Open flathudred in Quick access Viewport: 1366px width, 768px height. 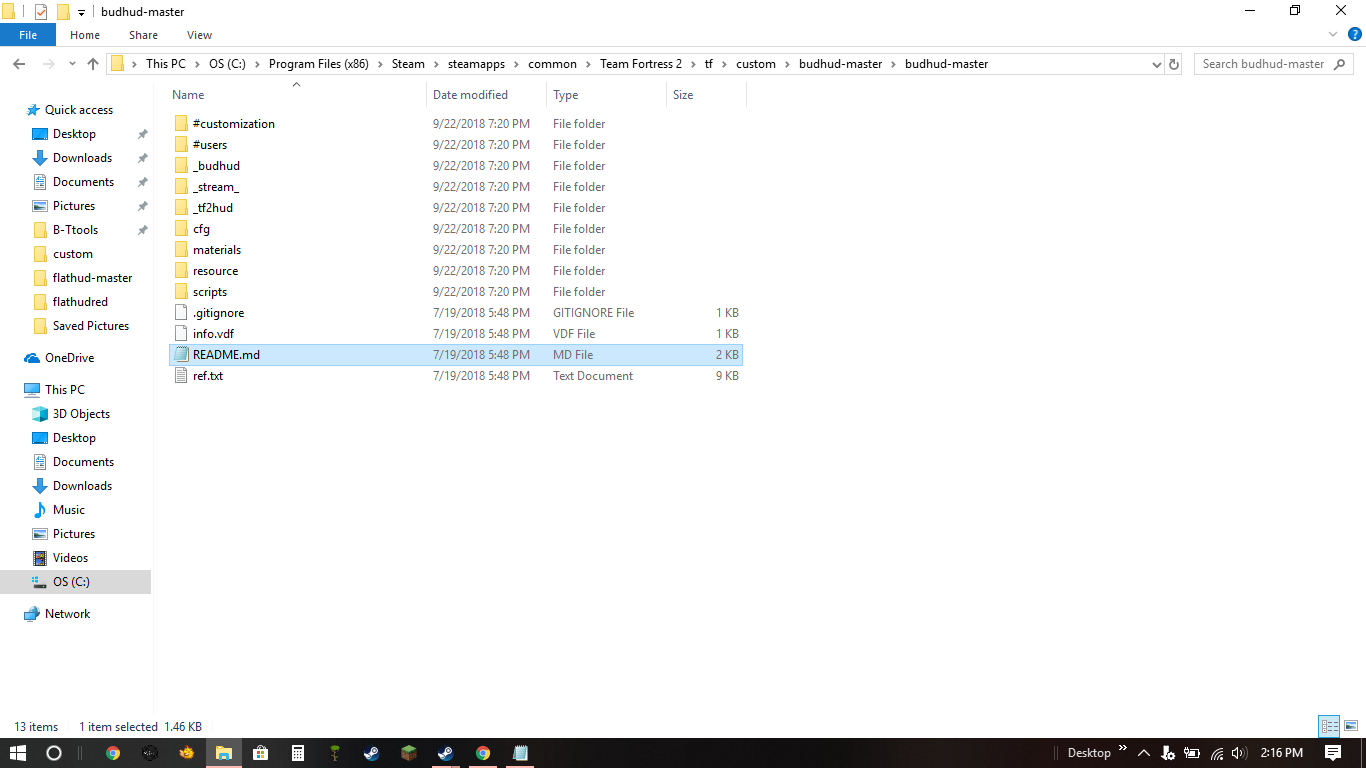point(80,302)
